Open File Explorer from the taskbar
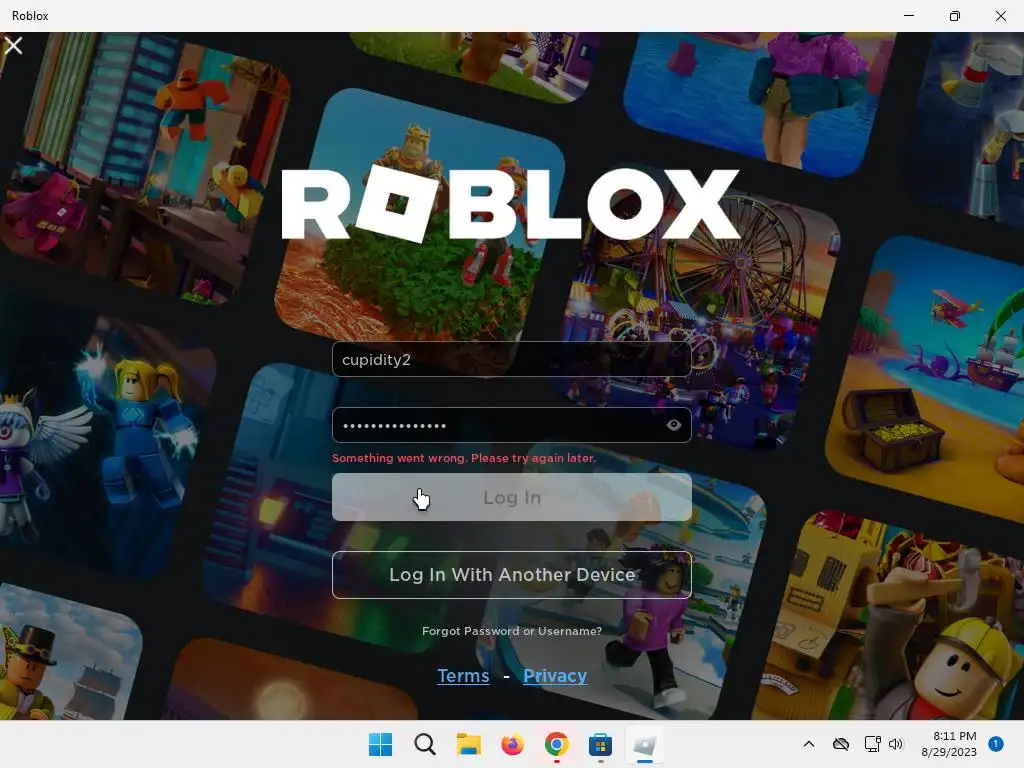The width and height of the screenshot is (1024, 768). click(x=468, y=744)
